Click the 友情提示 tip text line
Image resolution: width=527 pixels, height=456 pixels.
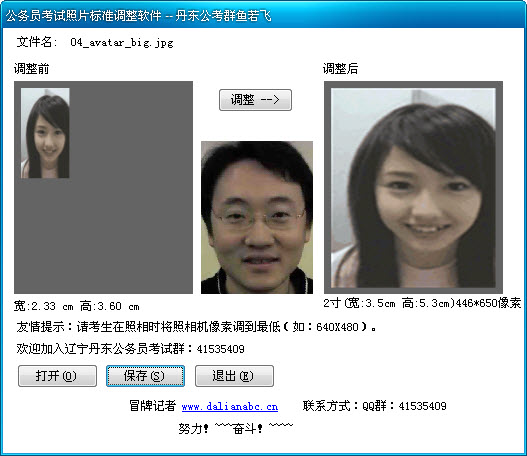tap(197, 327)
